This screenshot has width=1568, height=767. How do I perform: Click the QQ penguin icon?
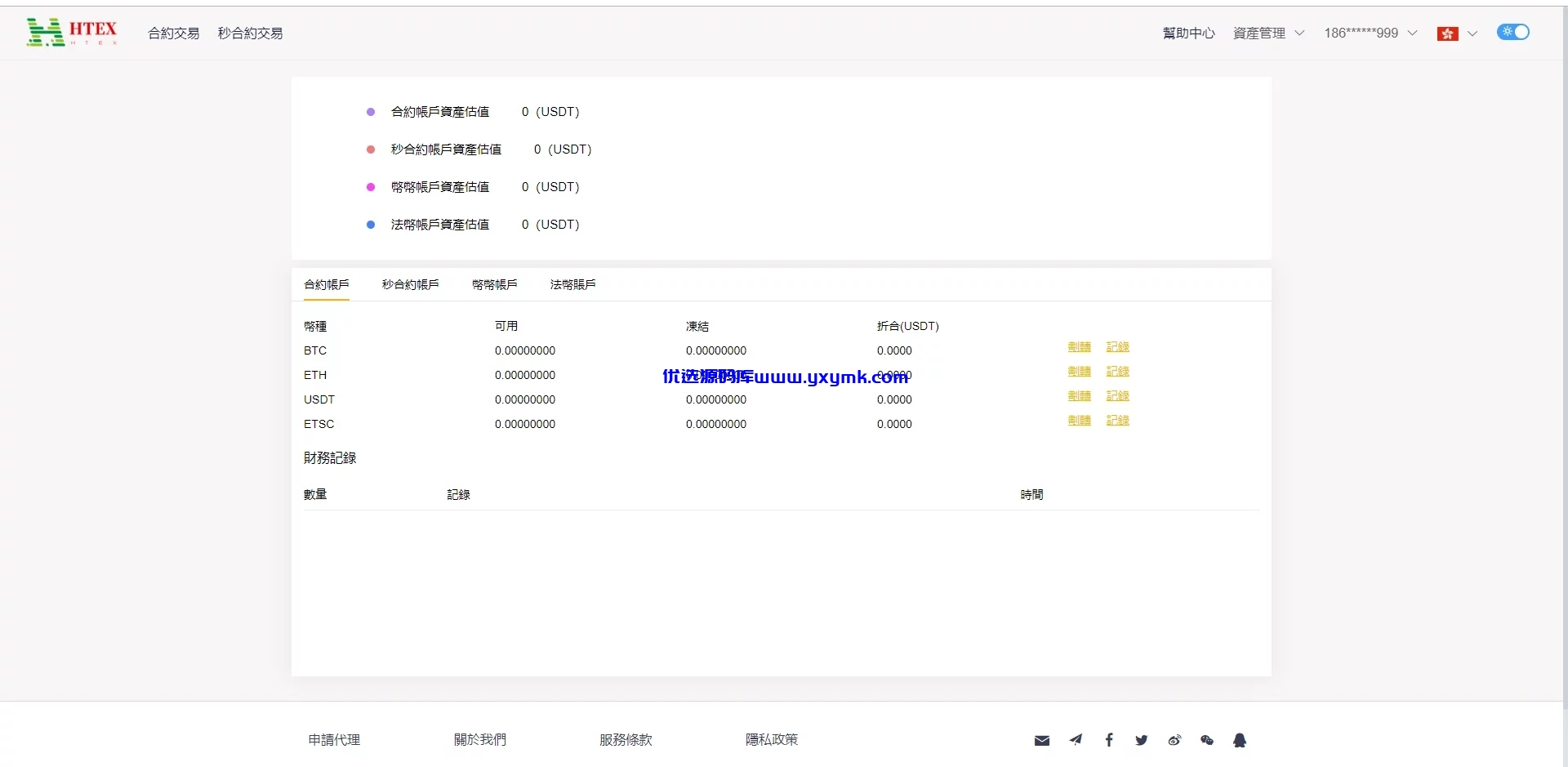(1239, 740)
